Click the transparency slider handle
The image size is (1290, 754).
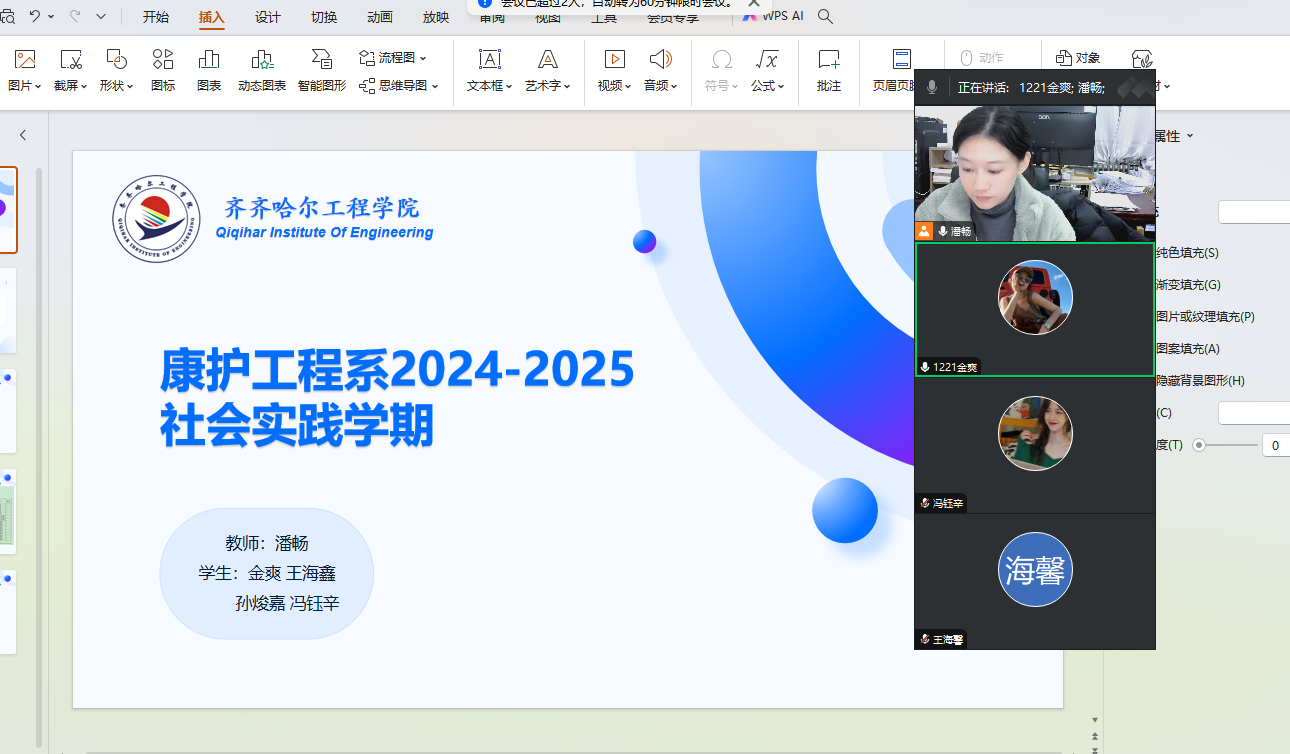coord(1199,445)
